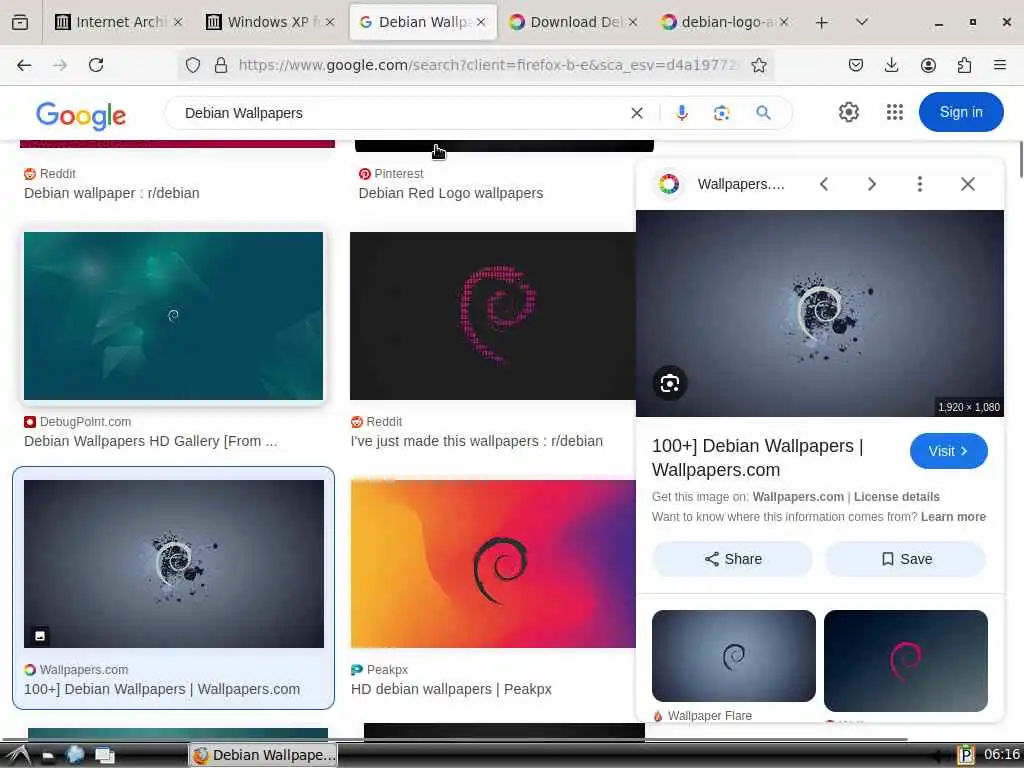Open related red swirl dark thumbnail
This screenshot has height=768, width=1024.
pos(906,660)
